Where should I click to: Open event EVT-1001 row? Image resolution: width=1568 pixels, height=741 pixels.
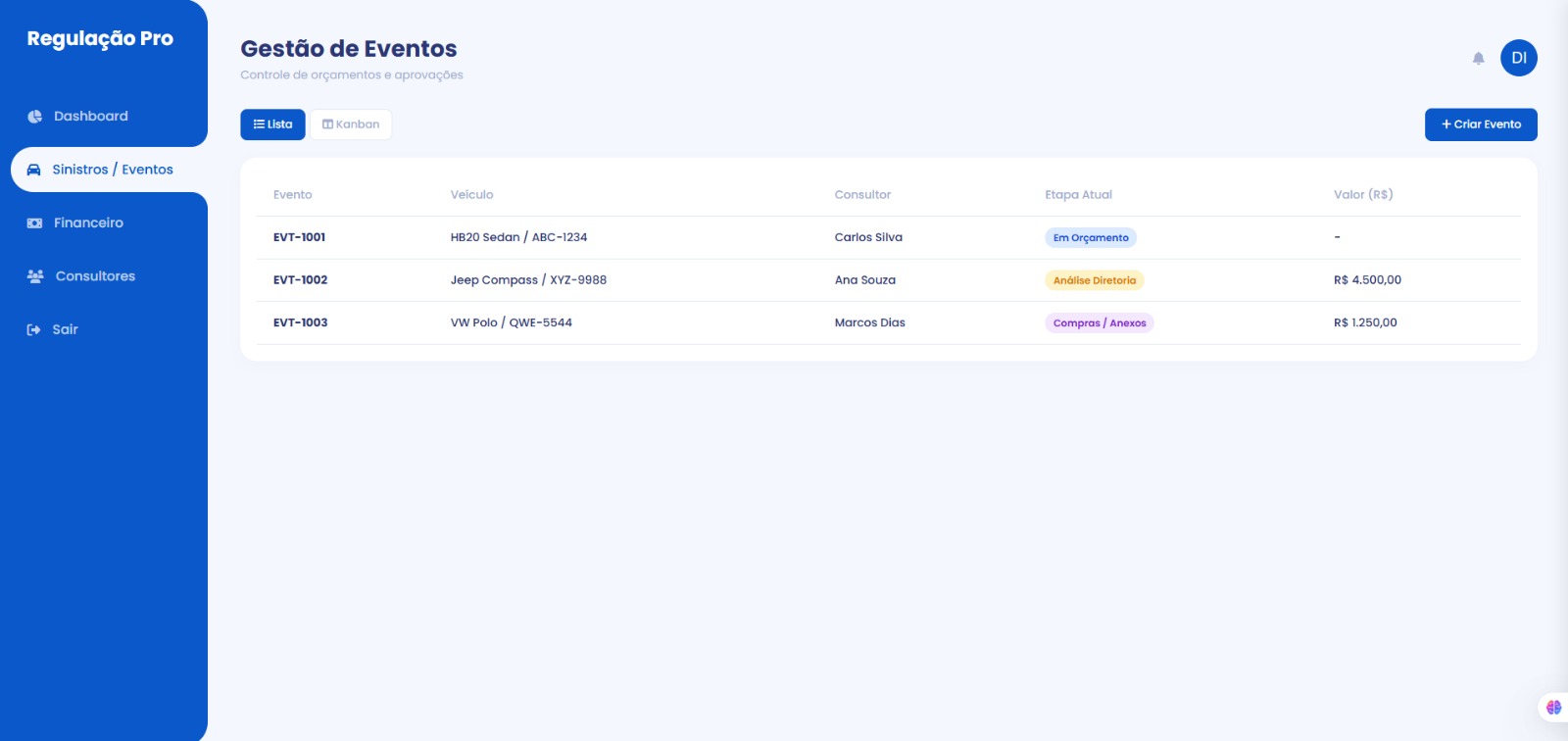[x=299, y=237]
